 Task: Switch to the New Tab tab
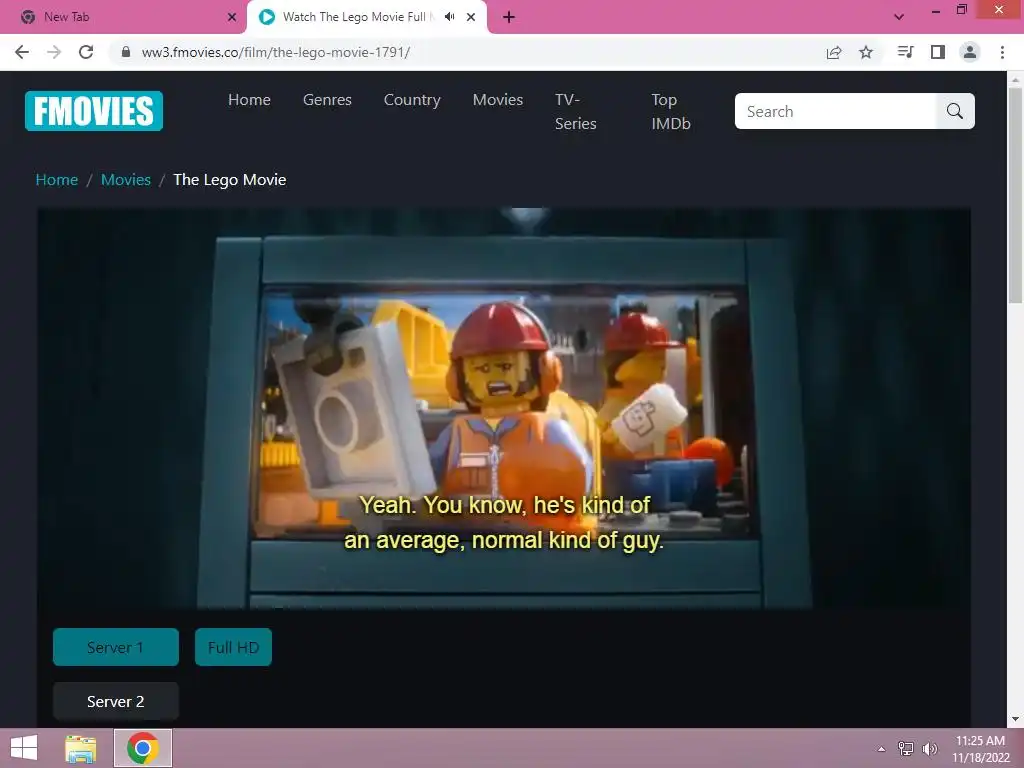click(124, 17)
